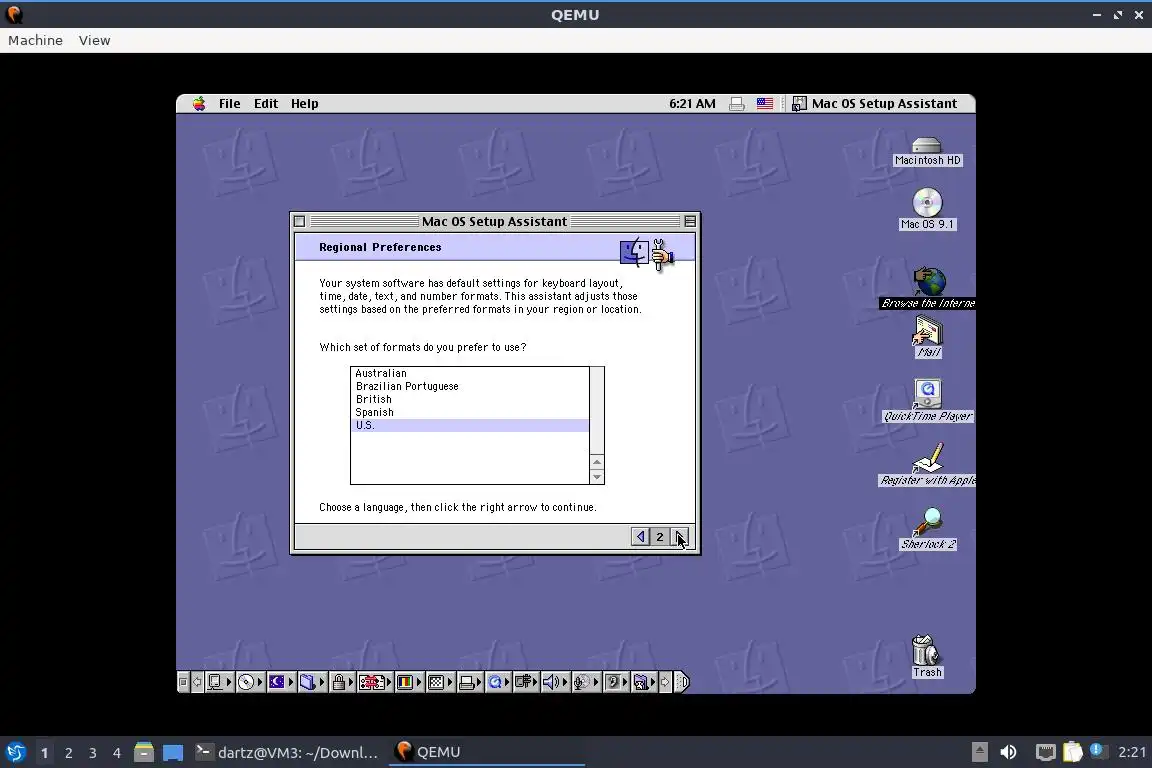Open the Speakable Items ear strip module
Viewport: 1152px width, 768px height.
coord(616,682)
